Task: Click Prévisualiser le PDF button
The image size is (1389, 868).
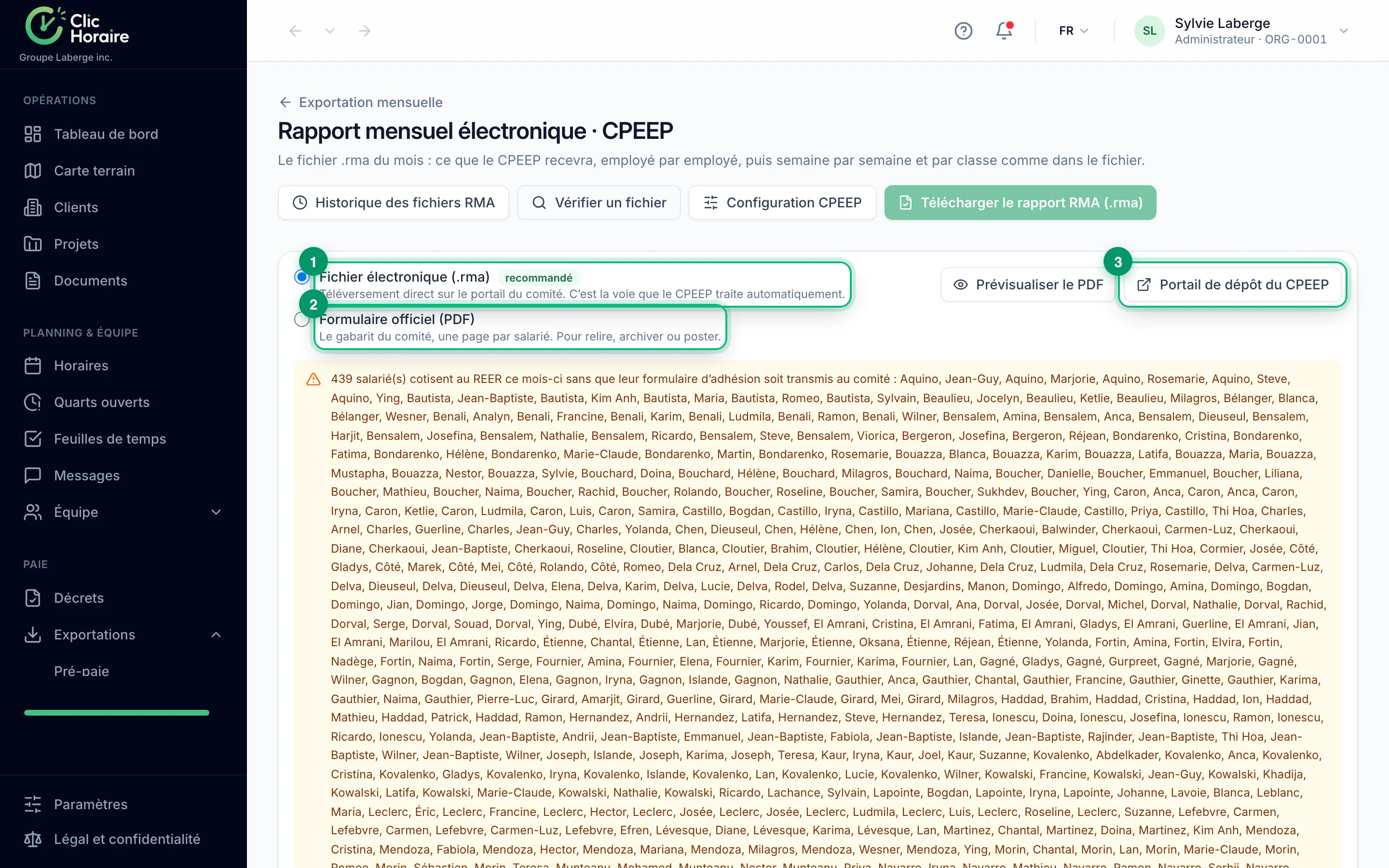Action: coord(1028,285)
